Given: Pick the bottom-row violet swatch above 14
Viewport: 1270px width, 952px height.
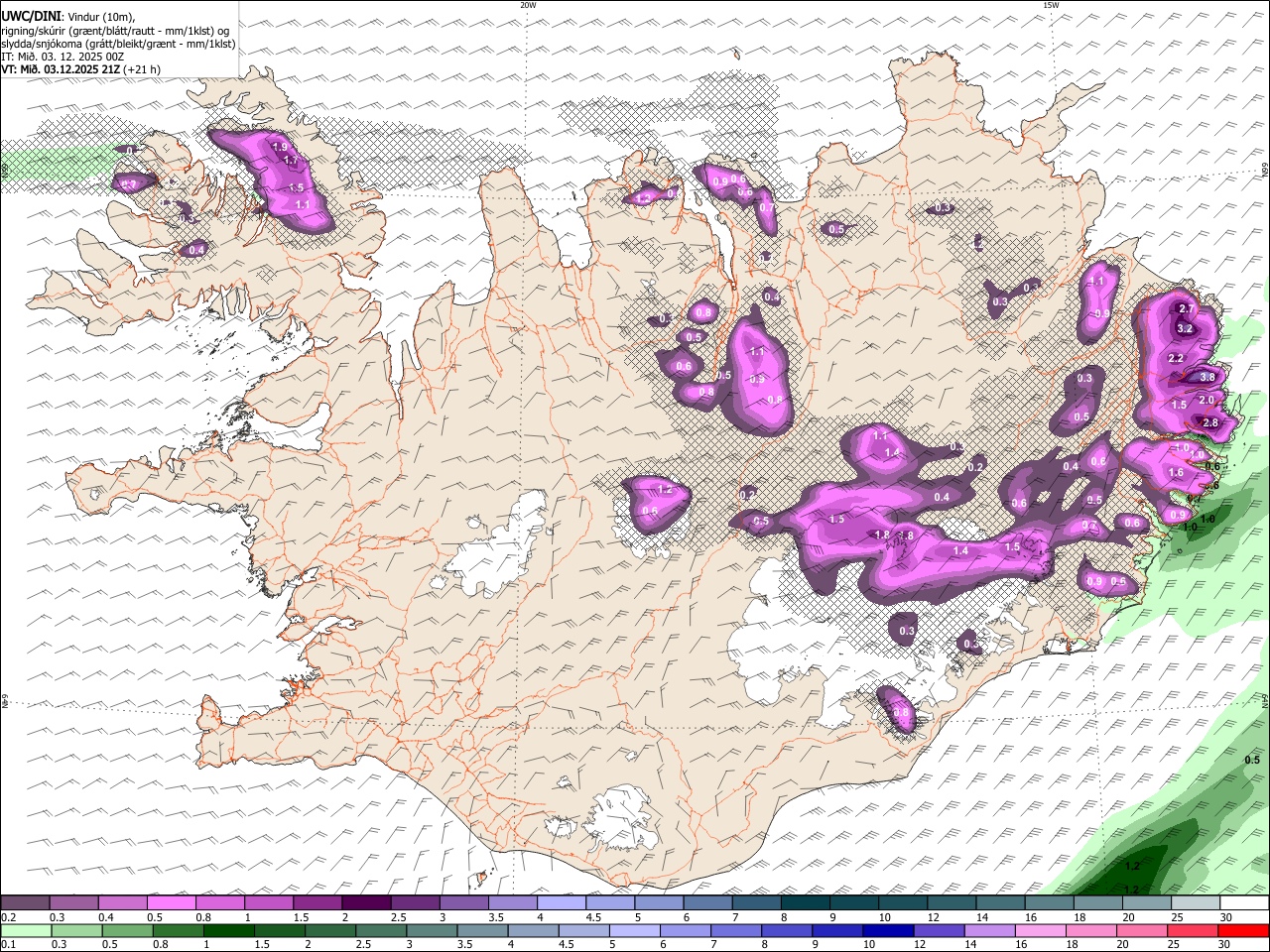Looking at the screenshot, I should (991, 931).
